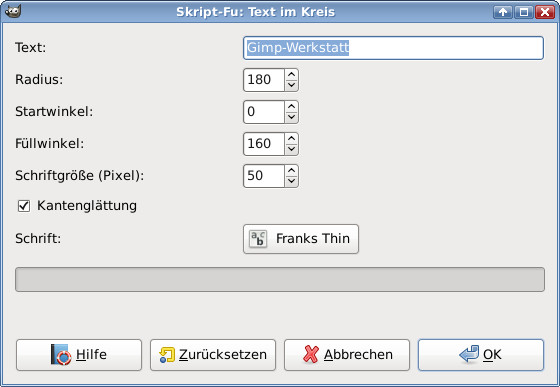This screenshot has height=387, width=560.
Task: Decrease the Radius value with down arrow
Action: [291, 85]
